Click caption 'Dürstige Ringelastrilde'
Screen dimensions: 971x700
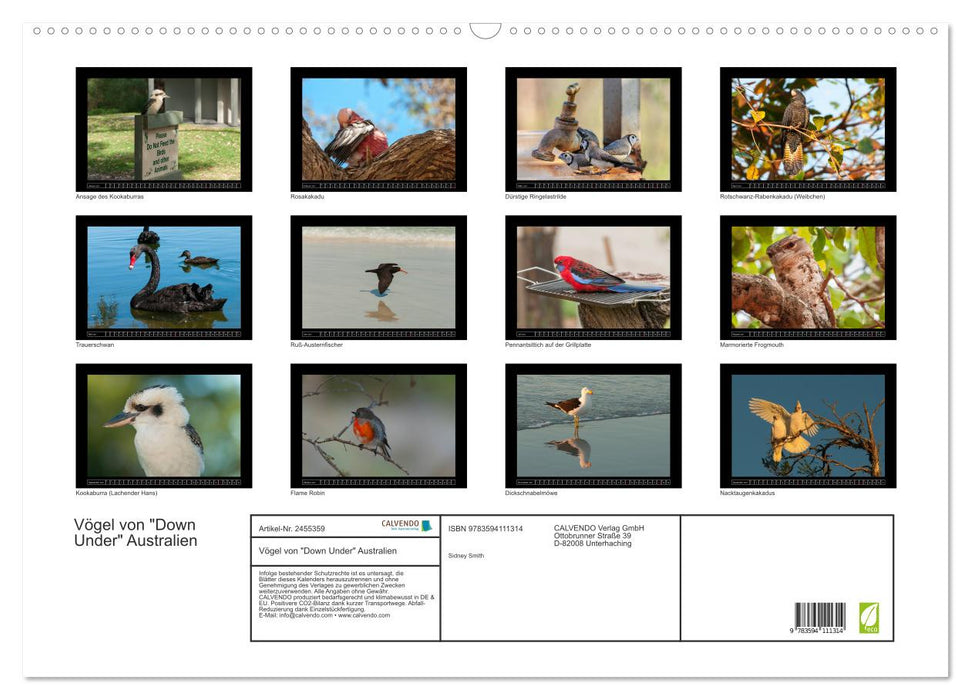(x=536, y=196)
